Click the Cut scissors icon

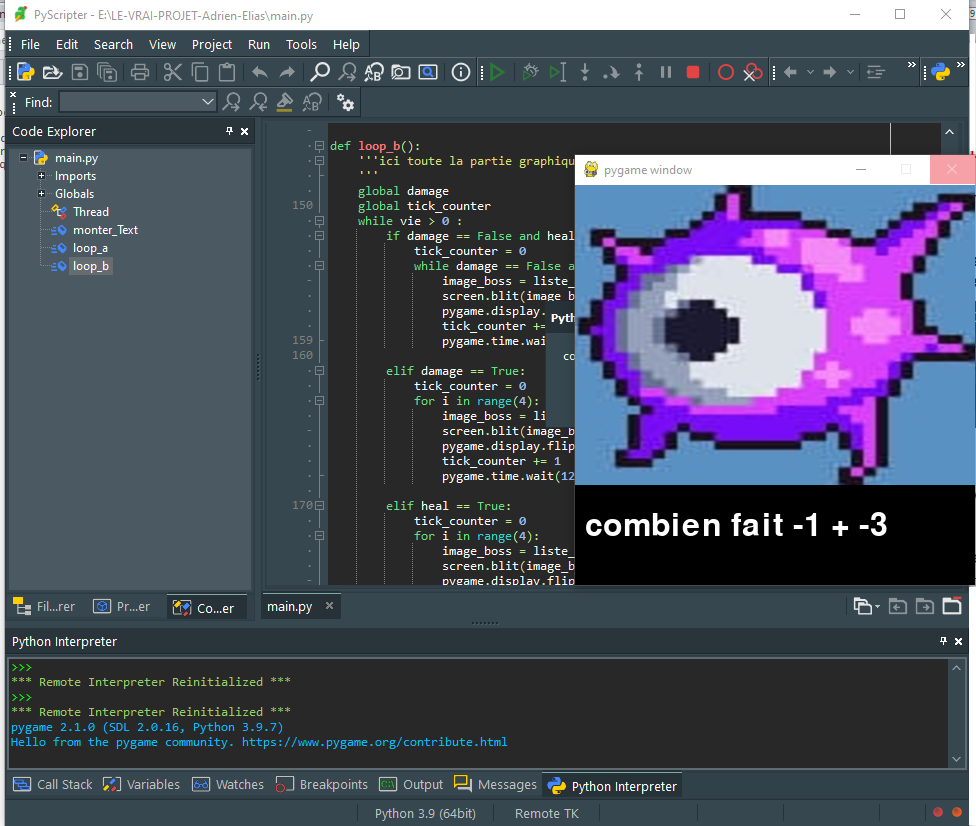click(172, 72)
